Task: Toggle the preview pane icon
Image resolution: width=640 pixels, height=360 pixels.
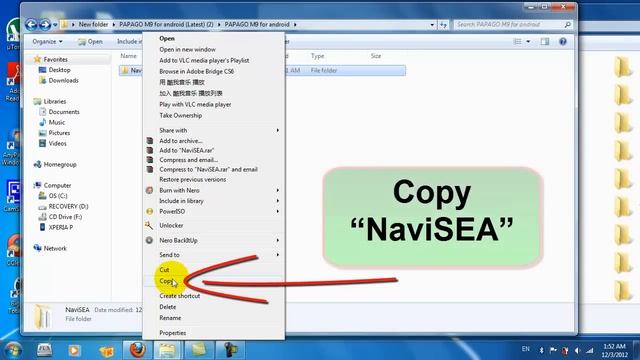Action: [545, 42]
